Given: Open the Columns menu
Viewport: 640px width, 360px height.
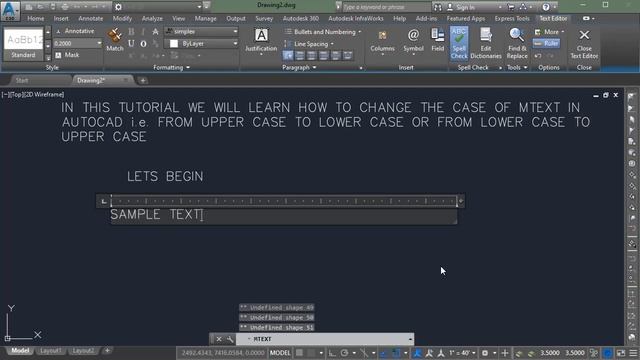Looking at the screenshot, I should (x=382, y=41).
